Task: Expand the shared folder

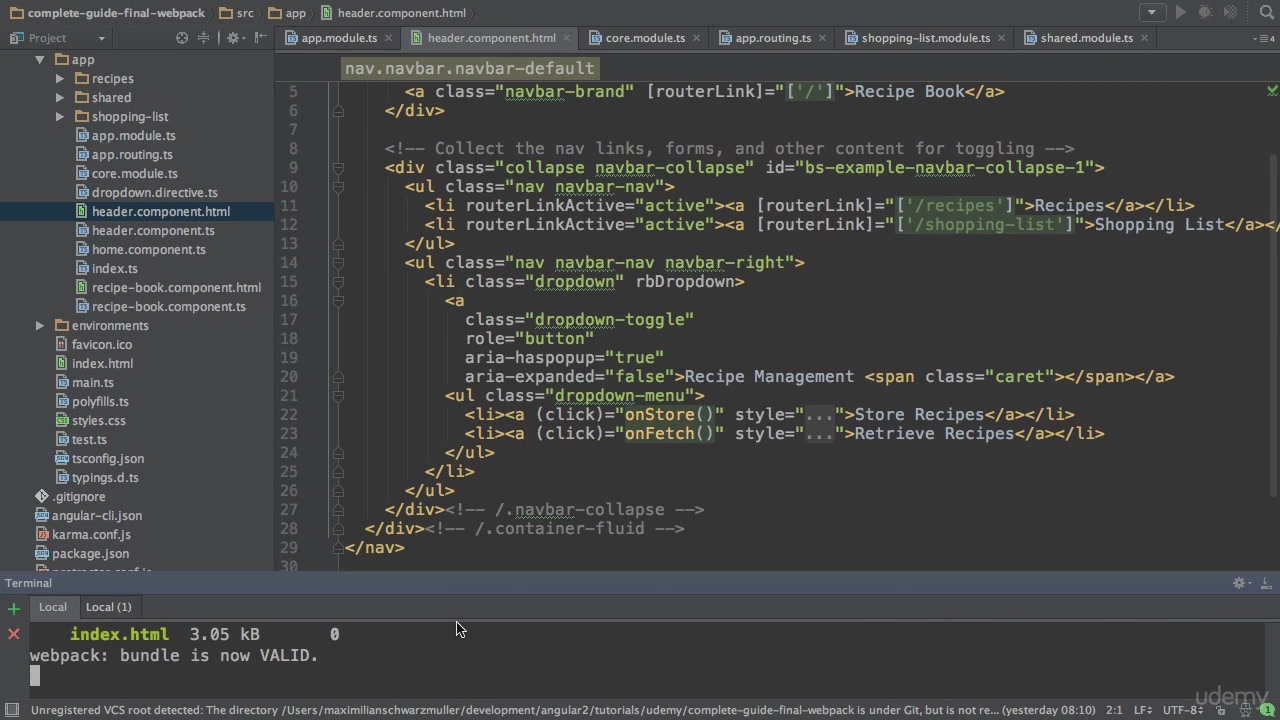Action: point(60,98)
